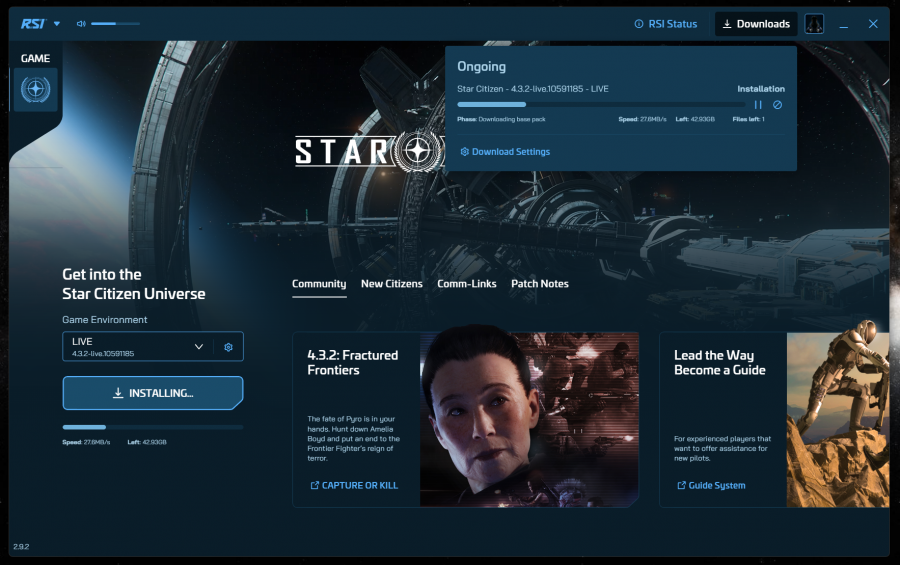Open game environment settings gear
900x565 pixels.
click(228, 347)
